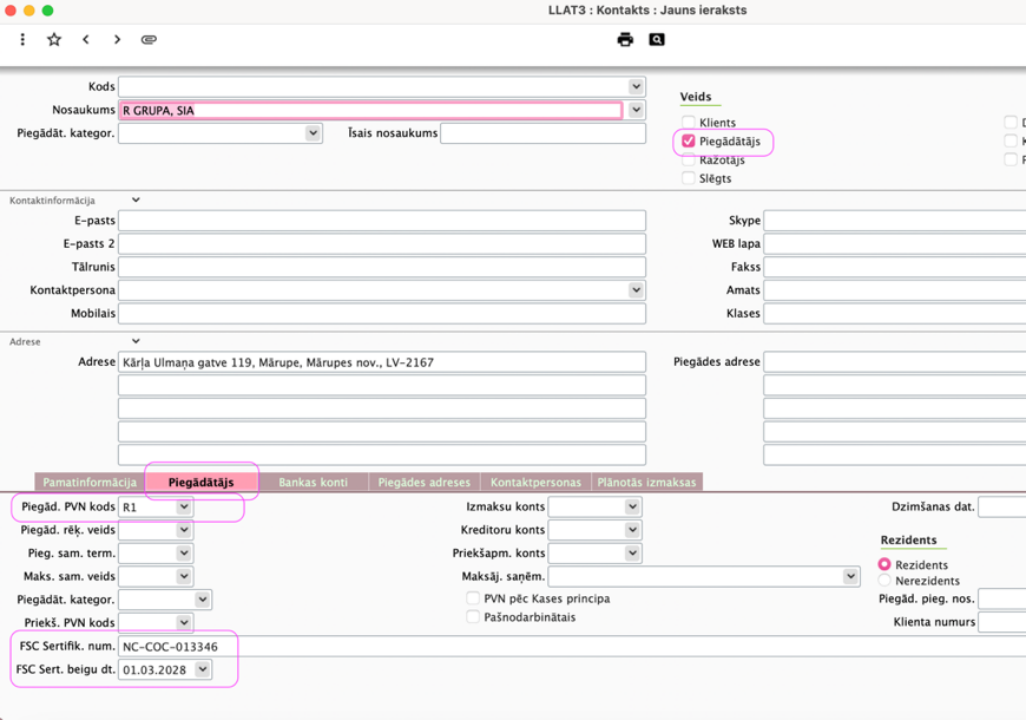This screenshot has height=720, width=1026.
Task: Select the Nerezidents radio button
Action: (x=884, y=580)
